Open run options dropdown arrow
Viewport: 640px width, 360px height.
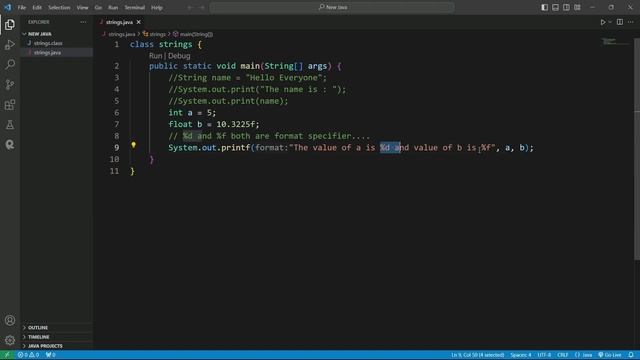pyautogui.click(x=610, y=22)
